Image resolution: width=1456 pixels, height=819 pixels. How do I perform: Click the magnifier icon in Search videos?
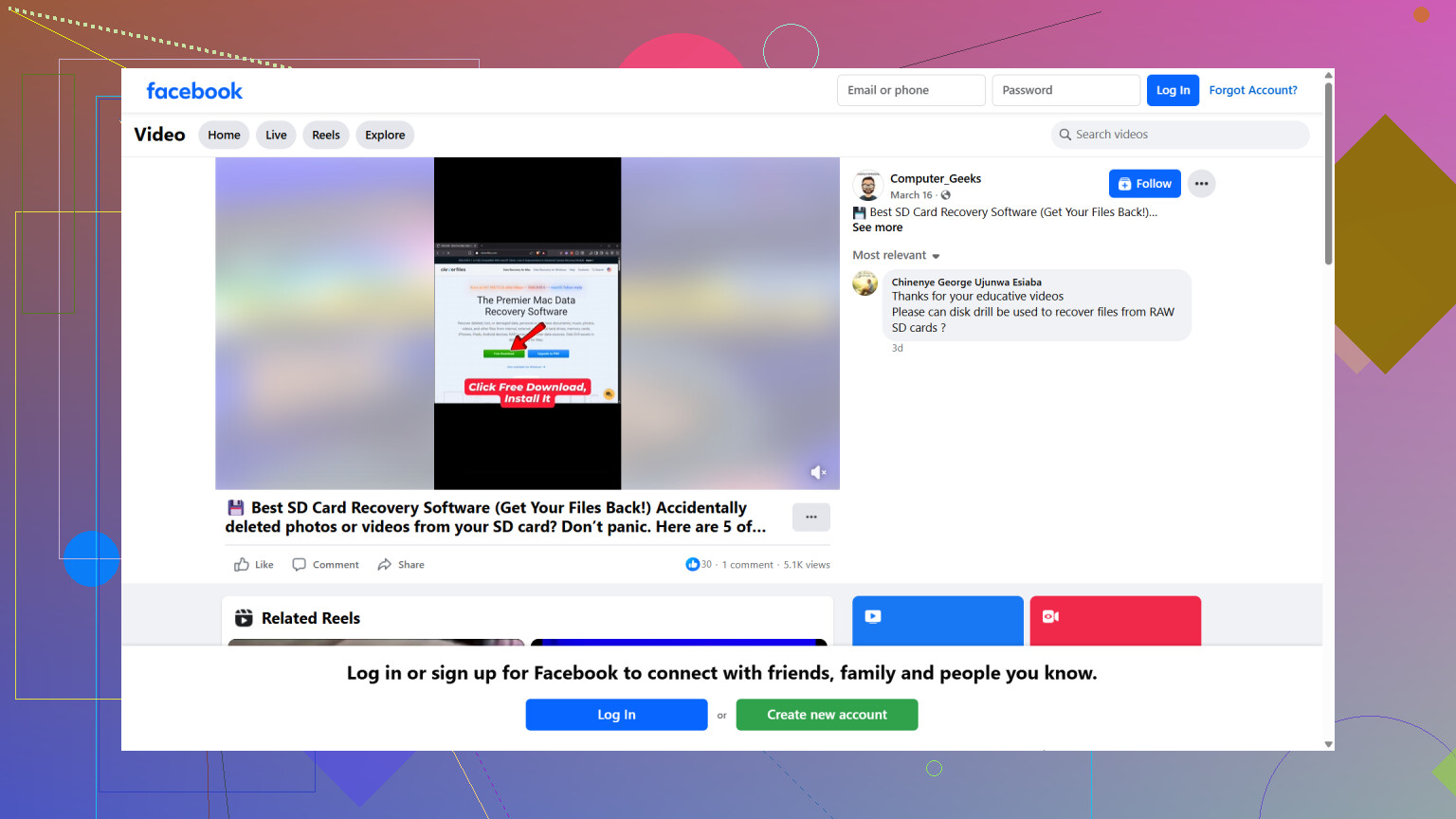[1065, 135]
